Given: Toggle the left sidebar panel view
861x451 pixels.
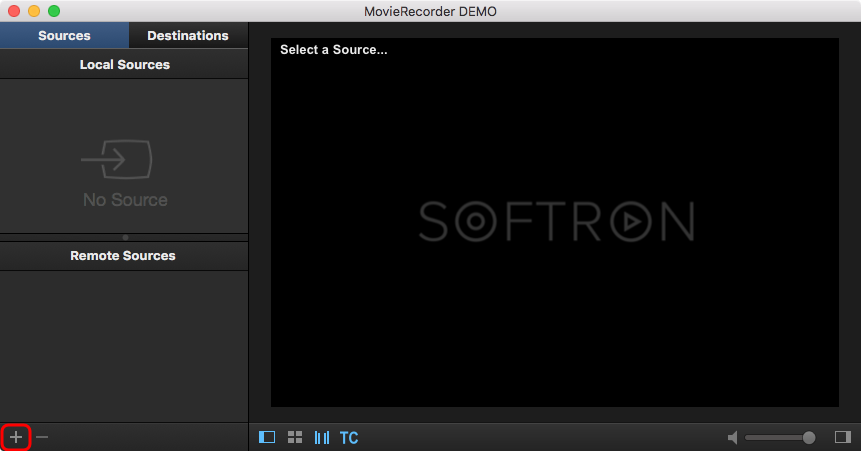Looking at the screenshot, I should pos(267,437).
